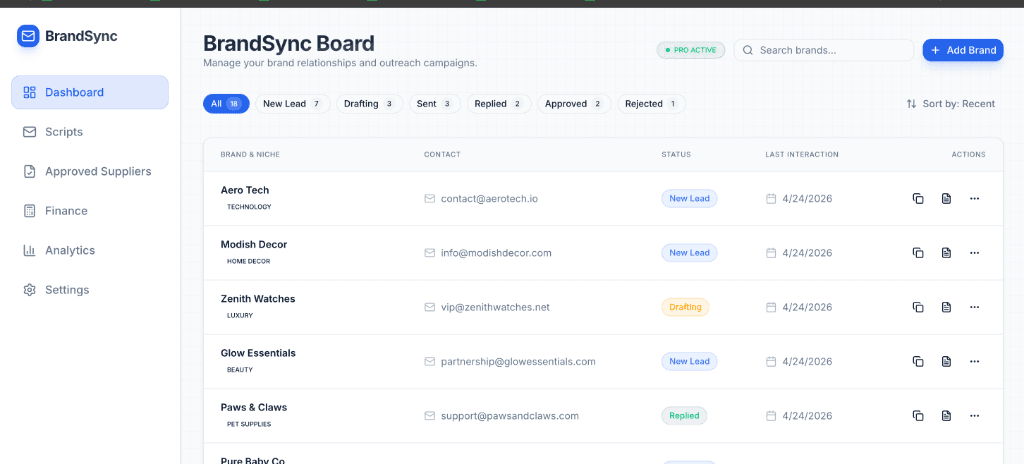Focus the Search brands field
This screenshot has width=1024, height=464.
(824, 50)
